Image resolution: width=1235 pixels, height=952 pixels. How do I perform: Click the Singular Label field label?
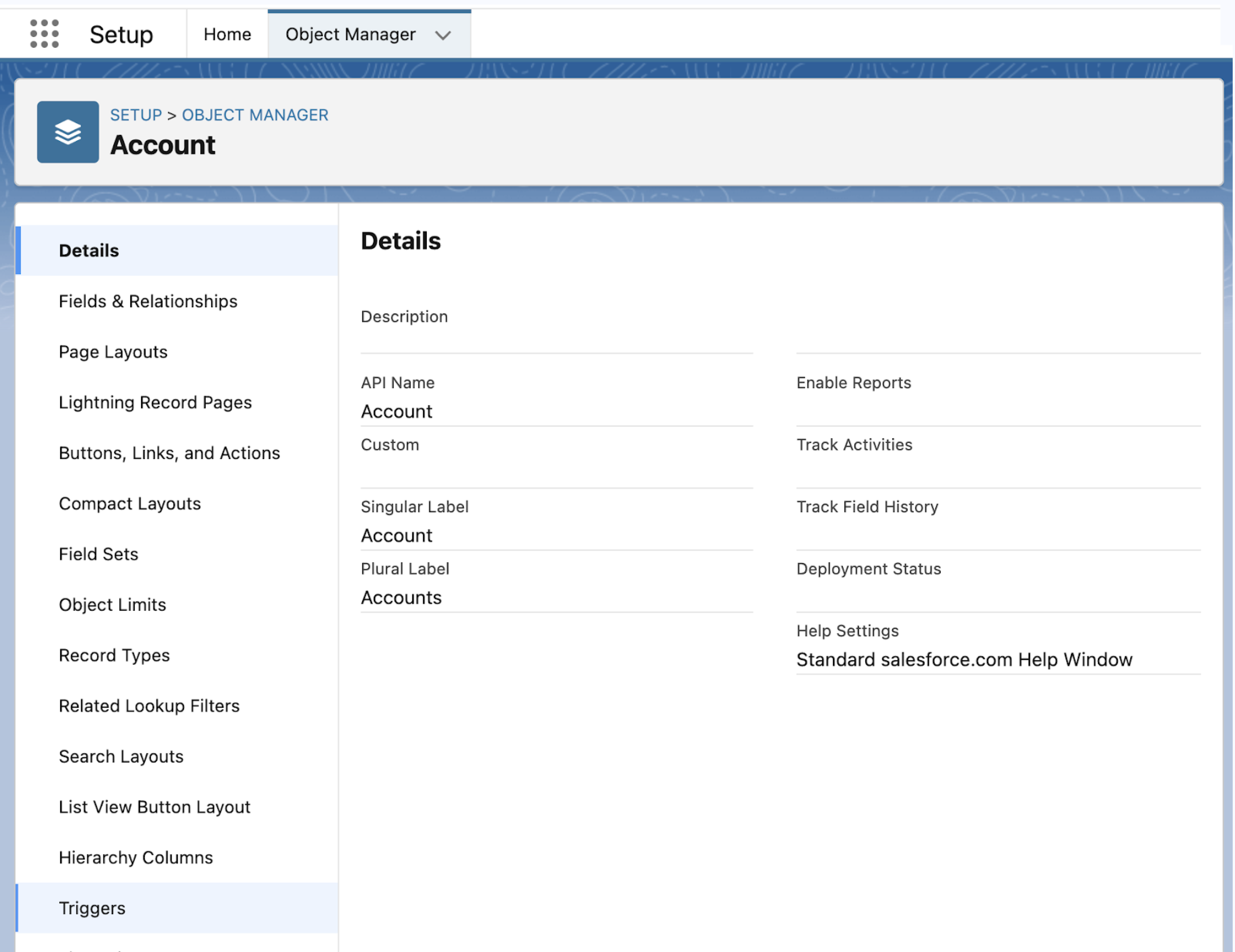click(414, 507)
